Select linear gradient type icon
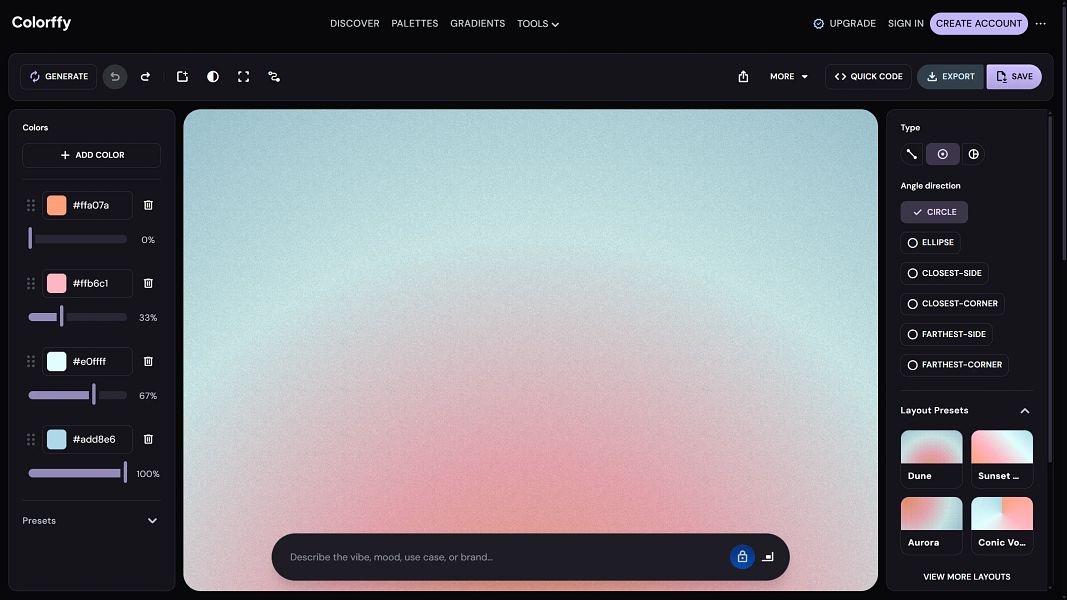 (911, 154)
